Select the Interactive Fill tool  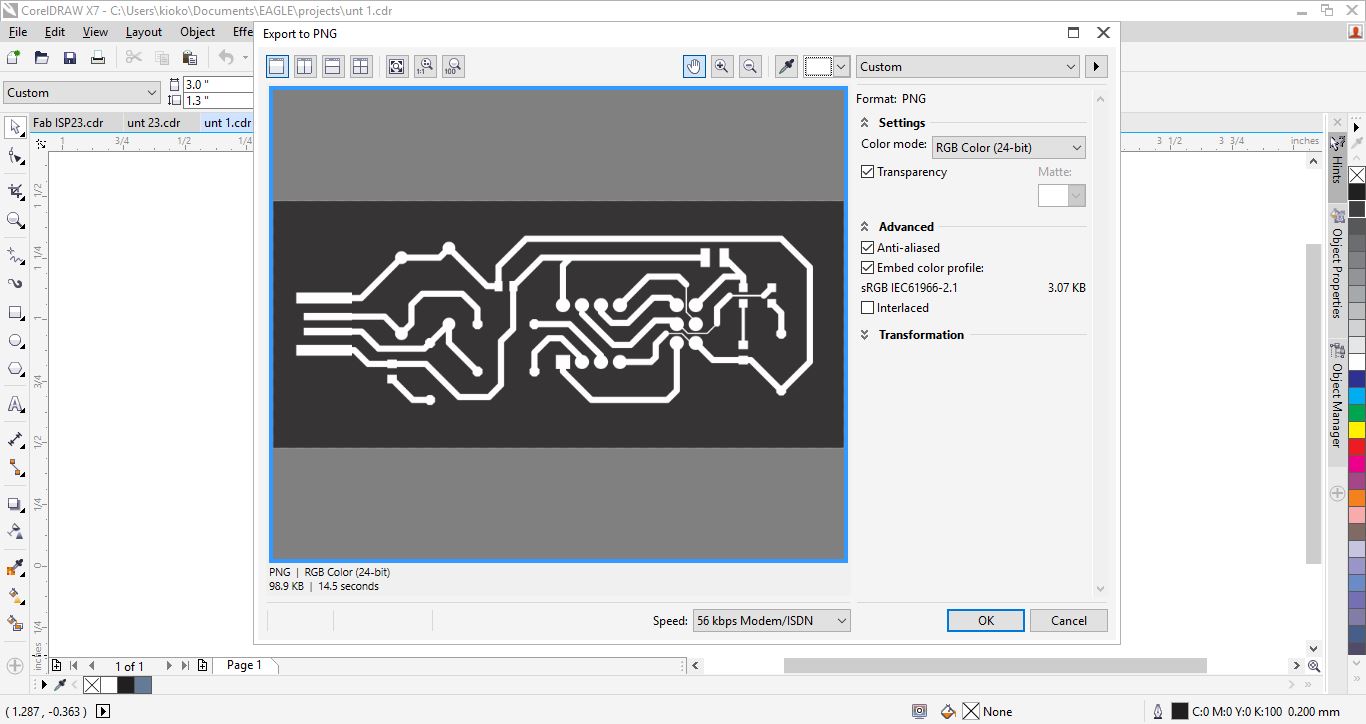click(16, 596)
